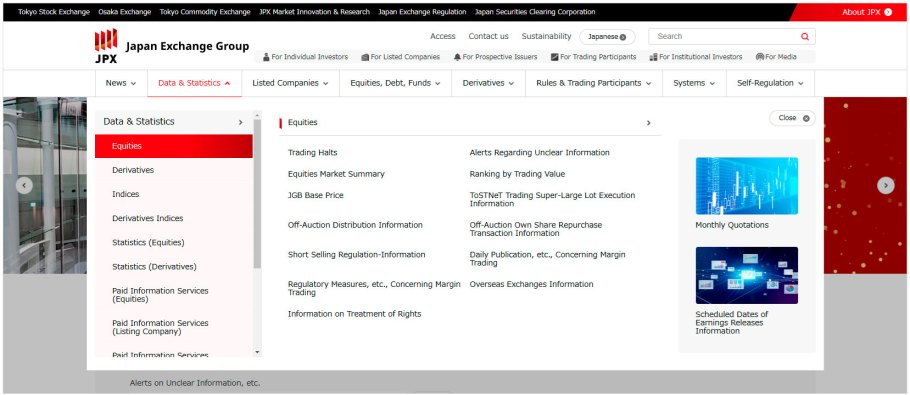
Task: Click the About JPX arrow icon
Action: click(x=888, y=12)
